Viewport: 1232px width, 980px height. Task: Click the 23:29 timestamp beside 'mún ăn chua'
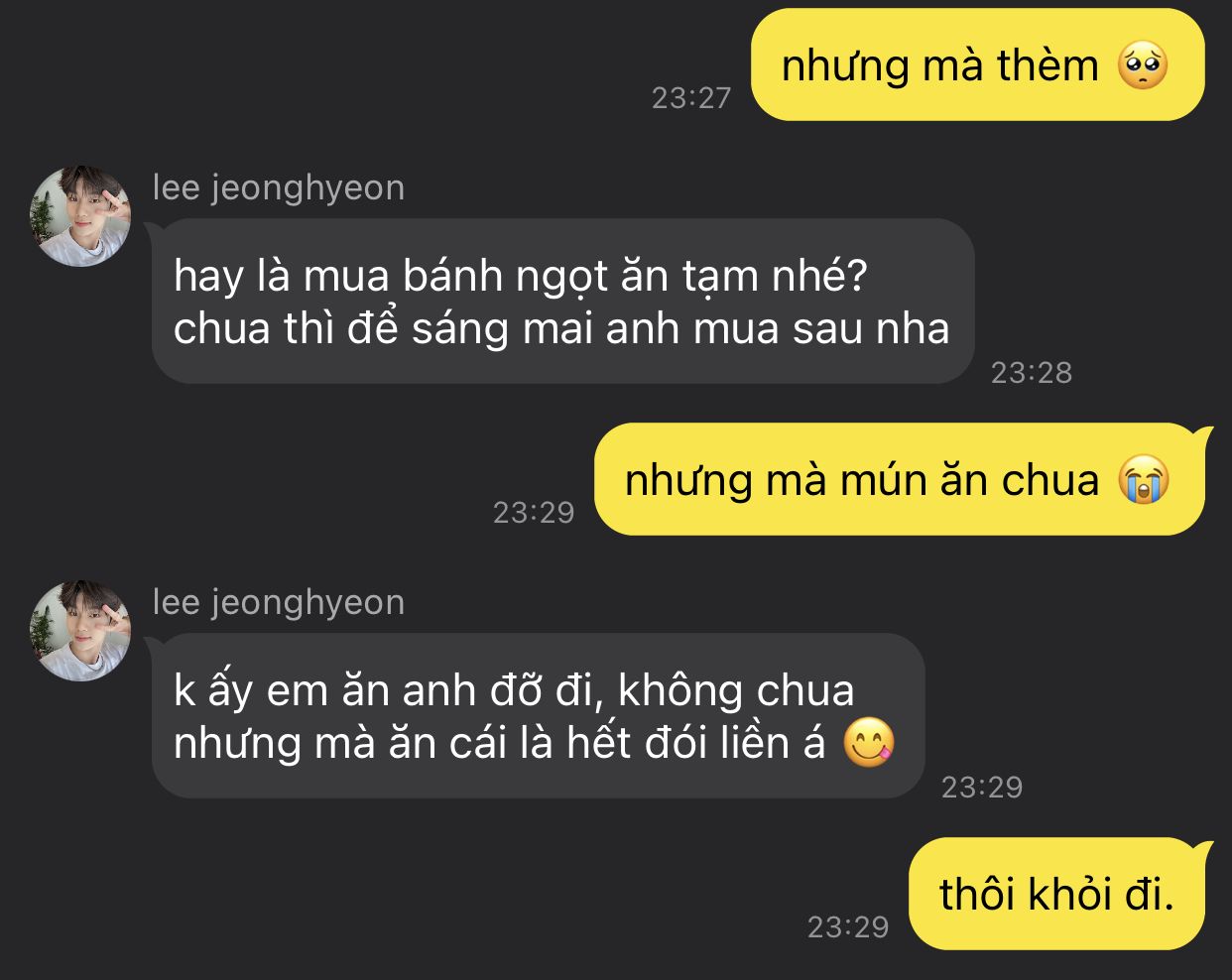tap(534, 512)
